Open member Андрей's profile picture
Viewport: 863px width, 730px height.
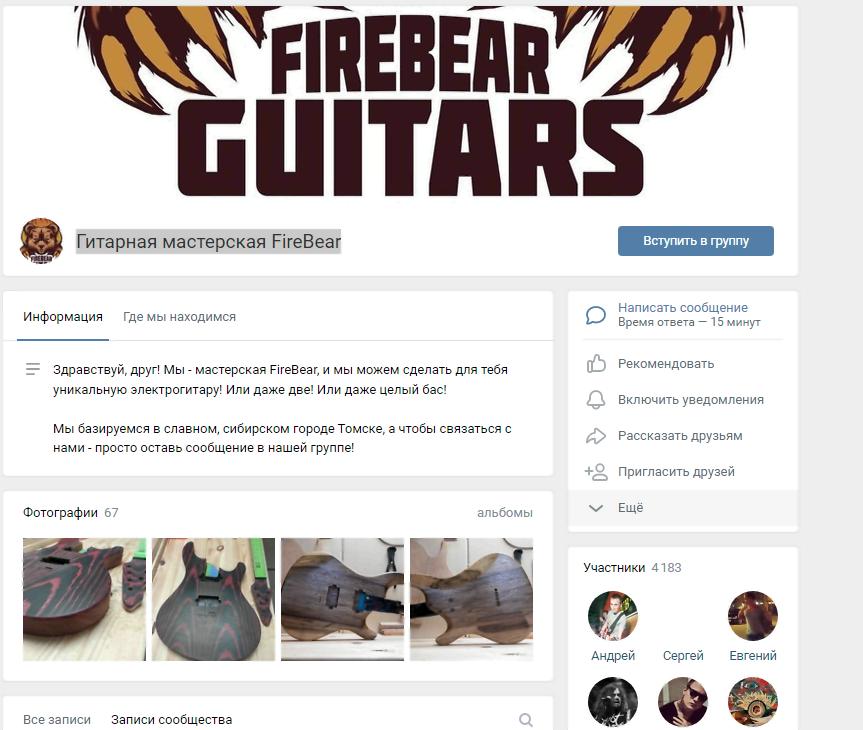(x=613, y=616)
